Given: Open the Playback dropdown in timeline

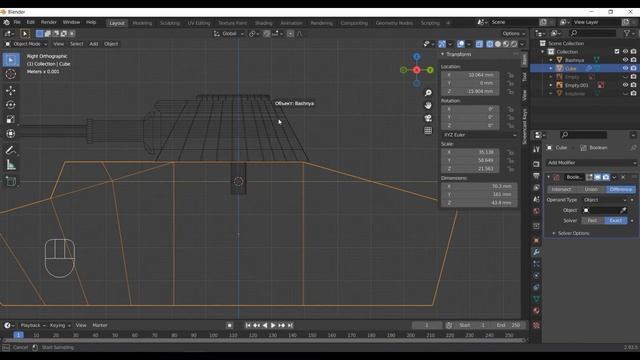Looking at the screenshot, I should [x=33, y=325].
